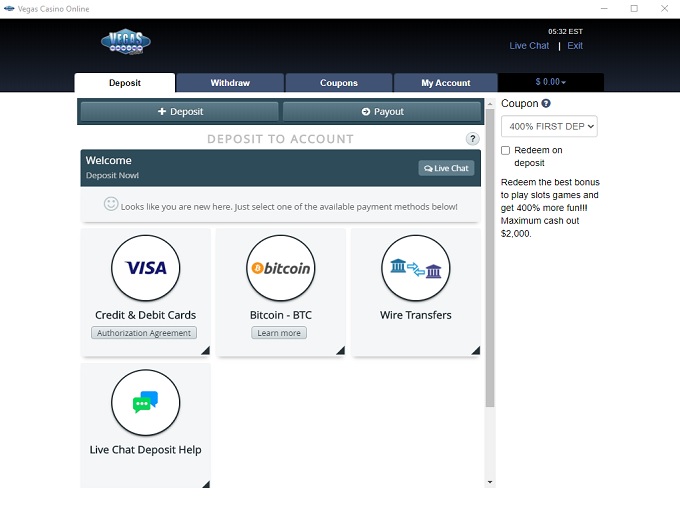Select the Bitcoin payment icon

281,268
